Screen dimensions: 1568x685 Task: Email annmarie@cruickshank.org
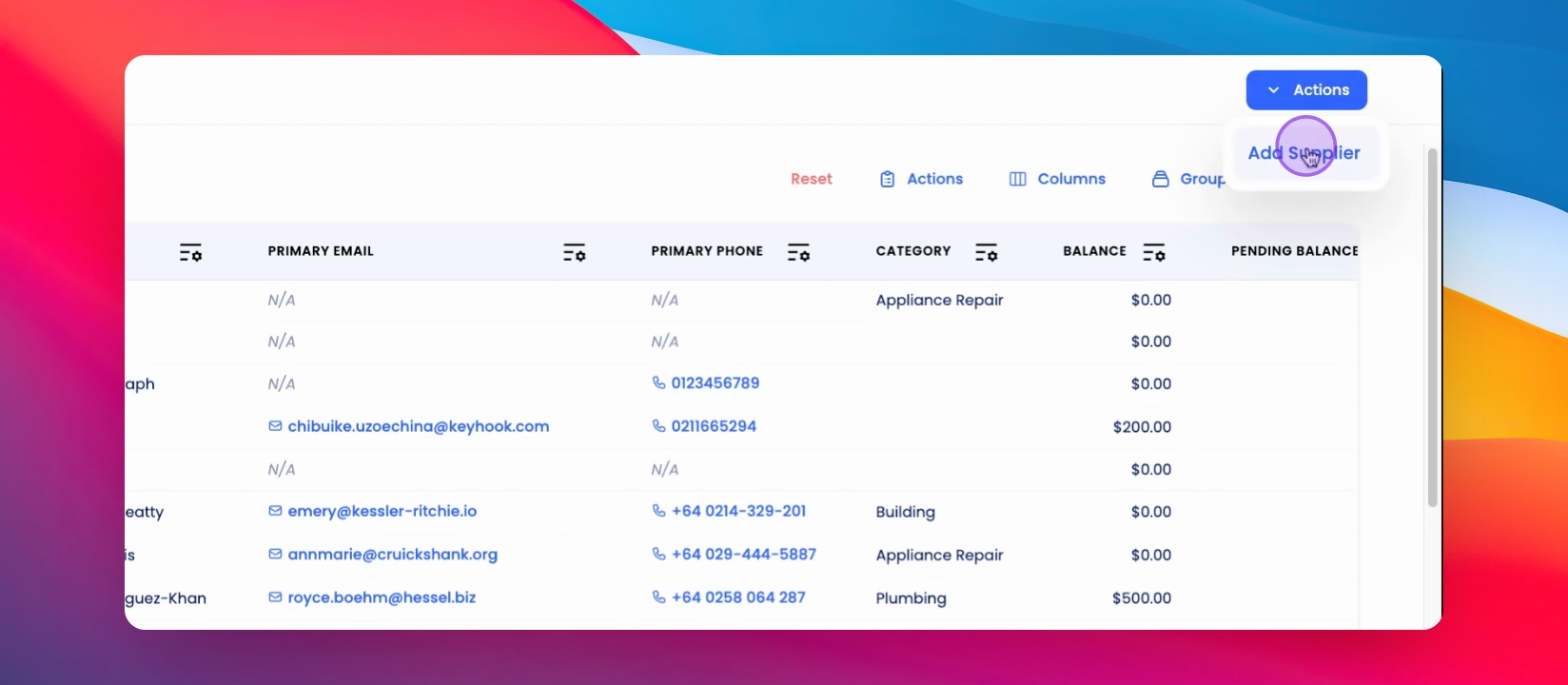click(x=393, y=554)
